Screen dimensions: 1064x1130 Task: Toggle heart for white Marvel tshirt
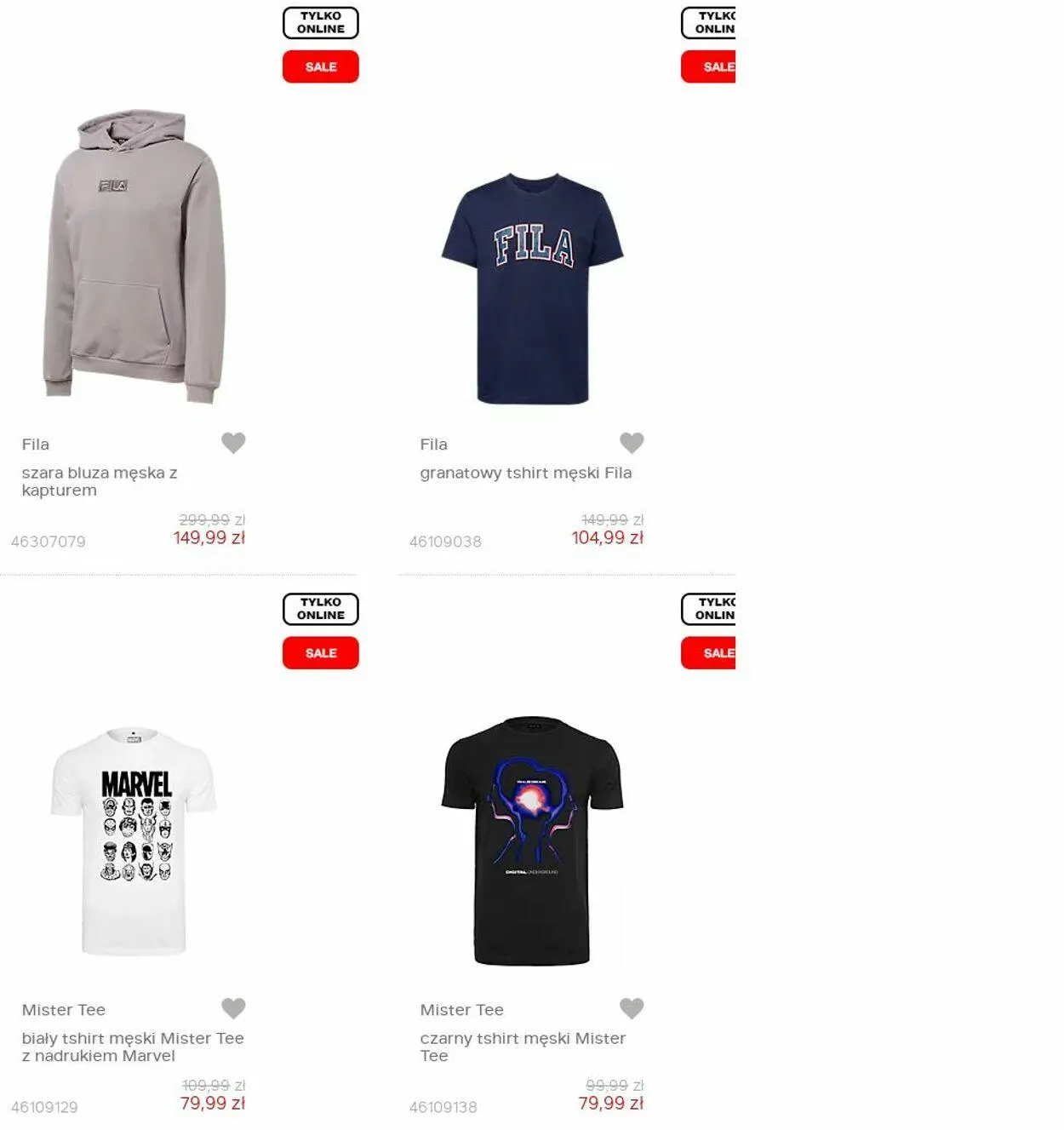point(233,1008)
